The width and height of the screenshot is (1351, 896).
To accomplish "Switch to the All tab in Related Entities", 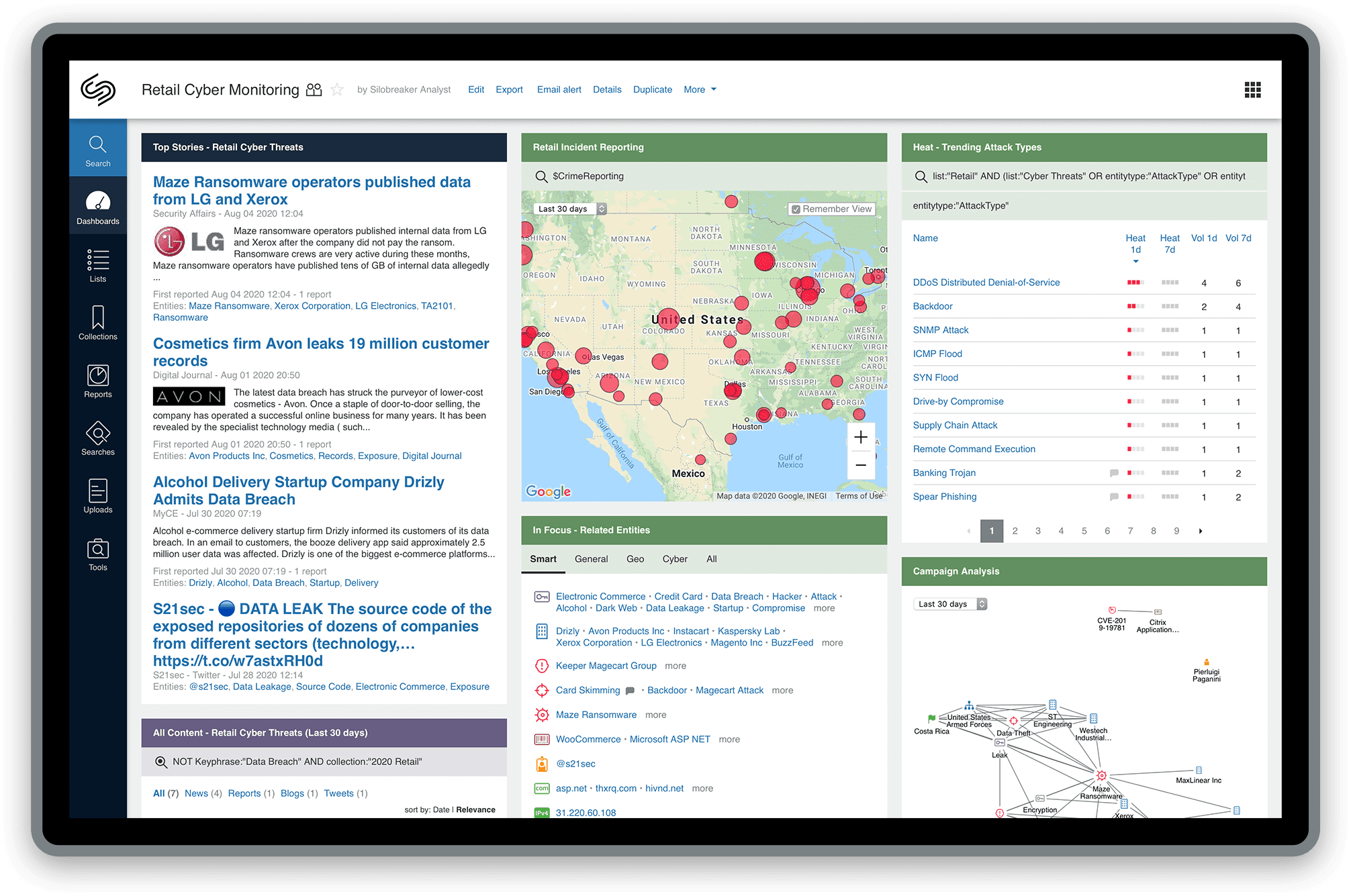I will 712,559.
